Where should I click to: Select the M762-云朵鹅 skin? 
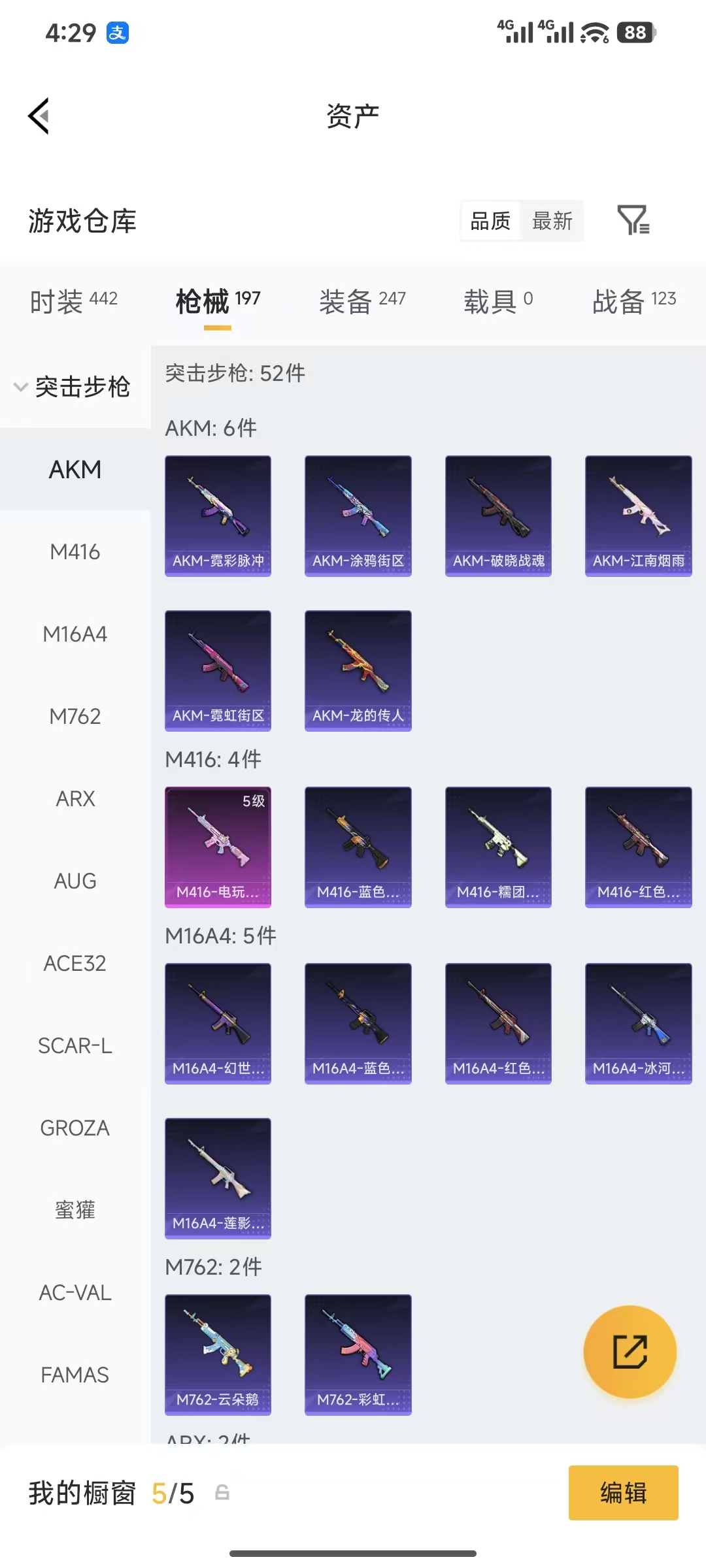coord(218,1354)
